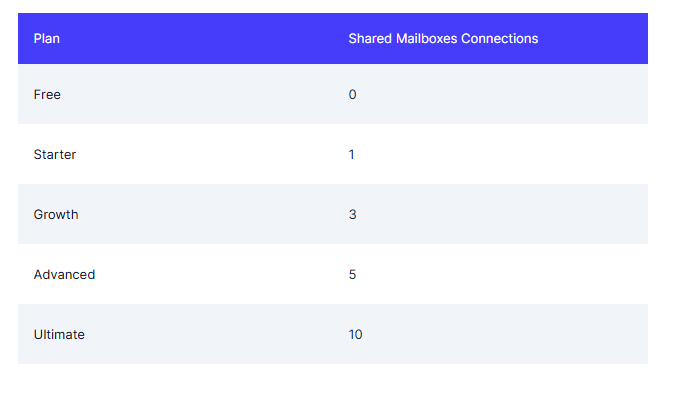This screenshot has width=673, height=420.
Task: Select the Free plan cell
Action: pos(175,94)
